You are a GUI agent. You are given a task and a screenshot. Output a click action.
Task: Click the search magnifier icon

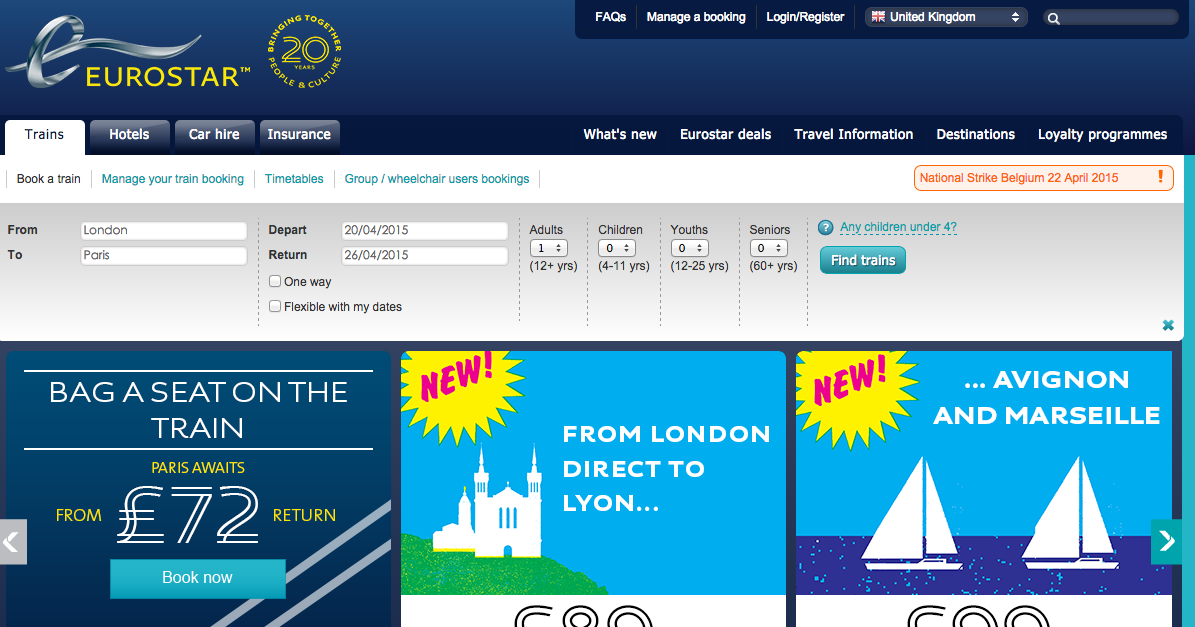(1053, 18)
